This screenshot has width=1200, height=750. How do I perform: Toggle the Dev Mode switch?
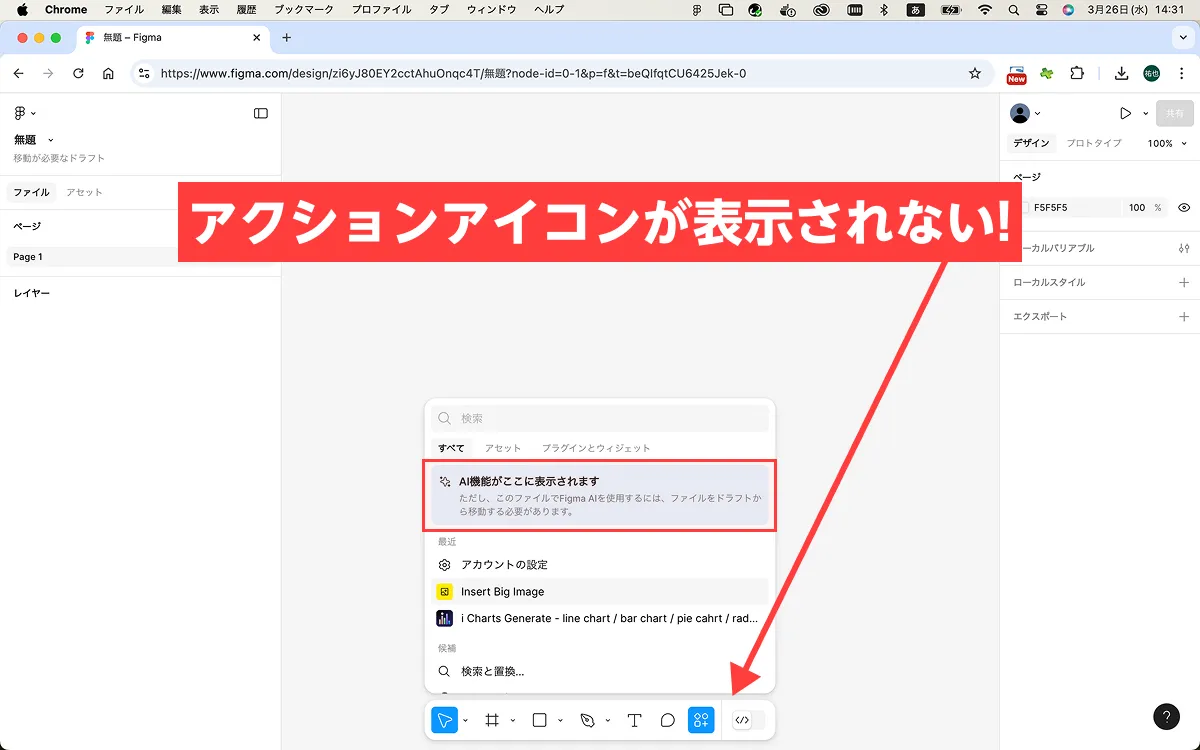click(748, 720)
